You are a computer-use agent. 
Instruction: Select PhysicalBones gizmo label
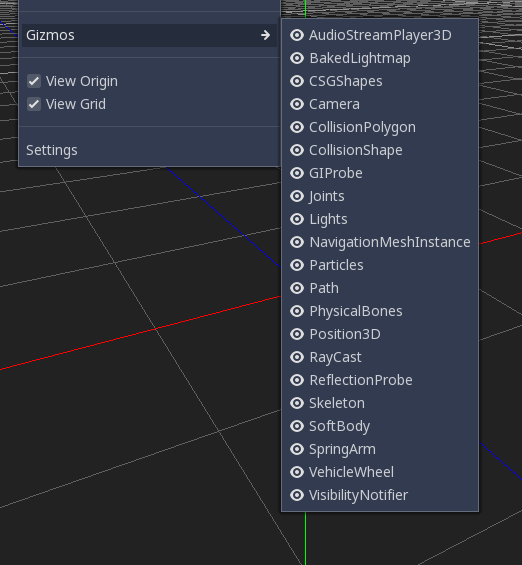click(x=356, y=312)
